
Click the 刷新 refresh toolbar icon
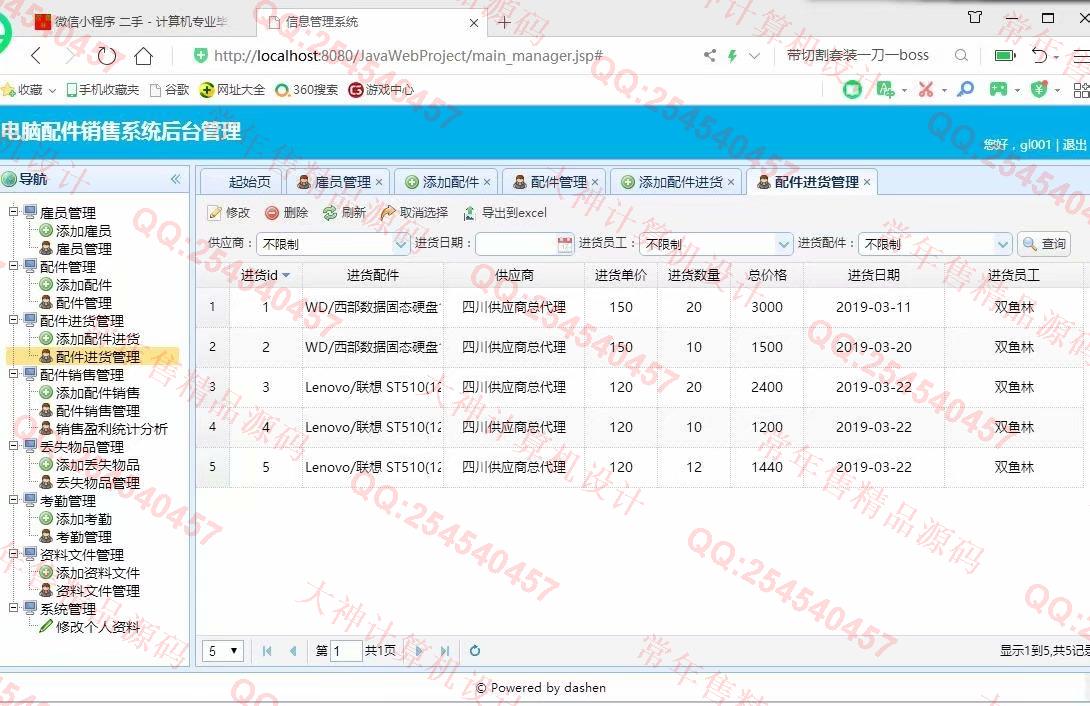(330, 213)
